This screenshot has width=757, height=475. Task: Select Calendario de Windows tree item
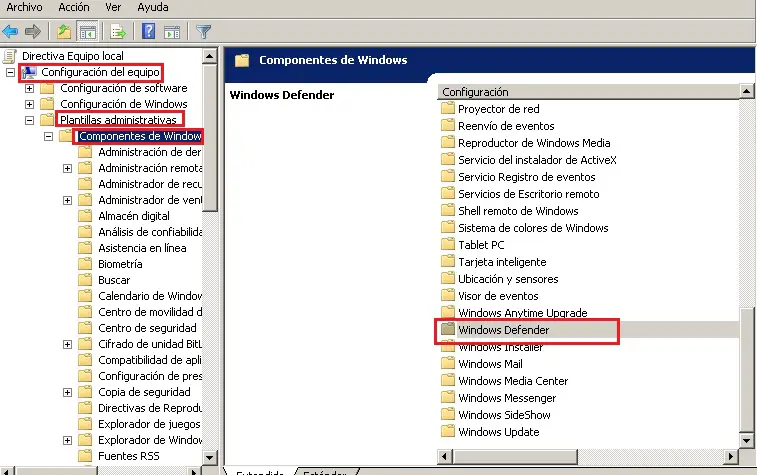coord(150,295)
